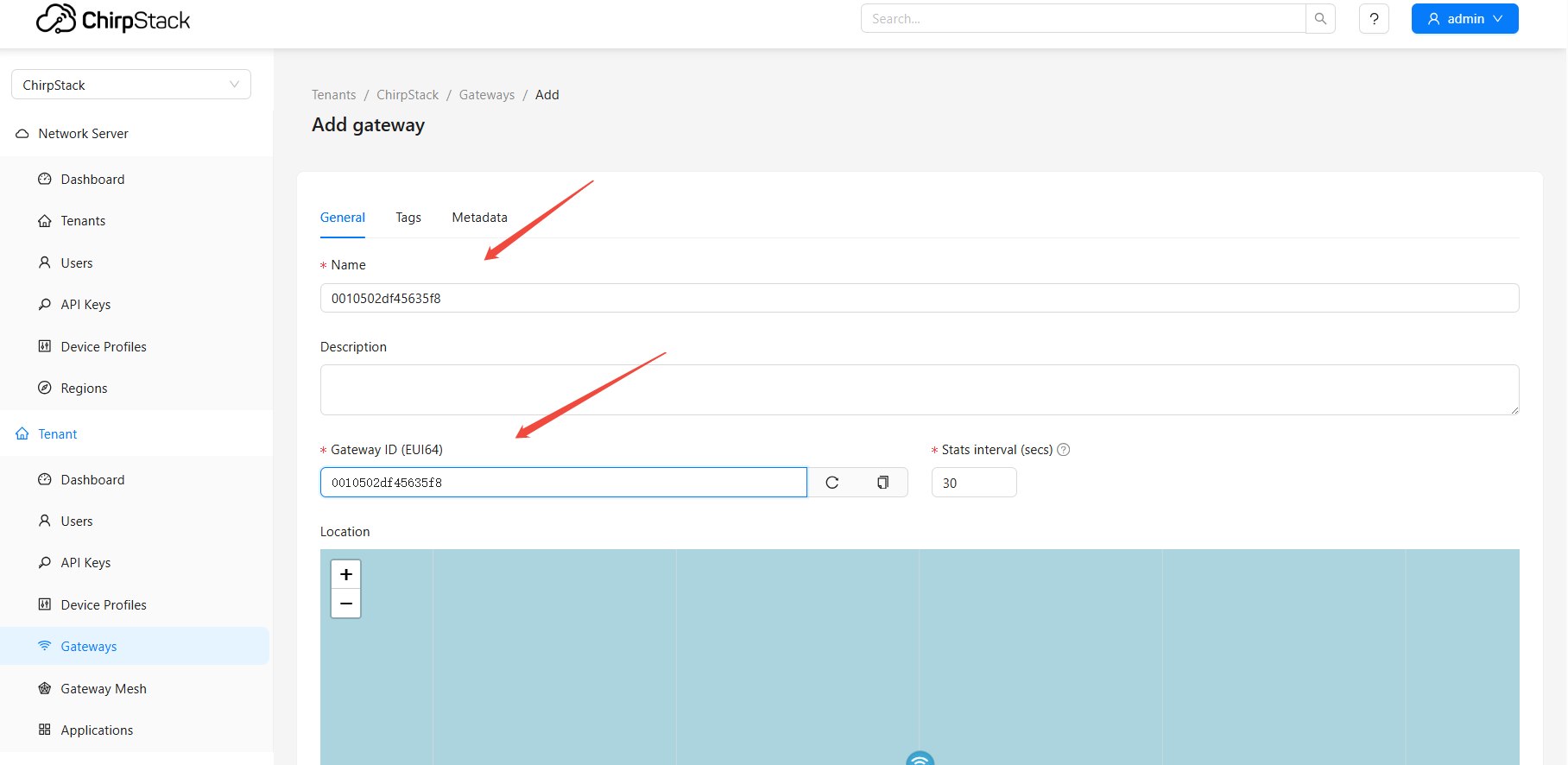The image size is (1568, 765).
Task: Open Gateway Mesh in the sidebar
Action: click(104, 689)
